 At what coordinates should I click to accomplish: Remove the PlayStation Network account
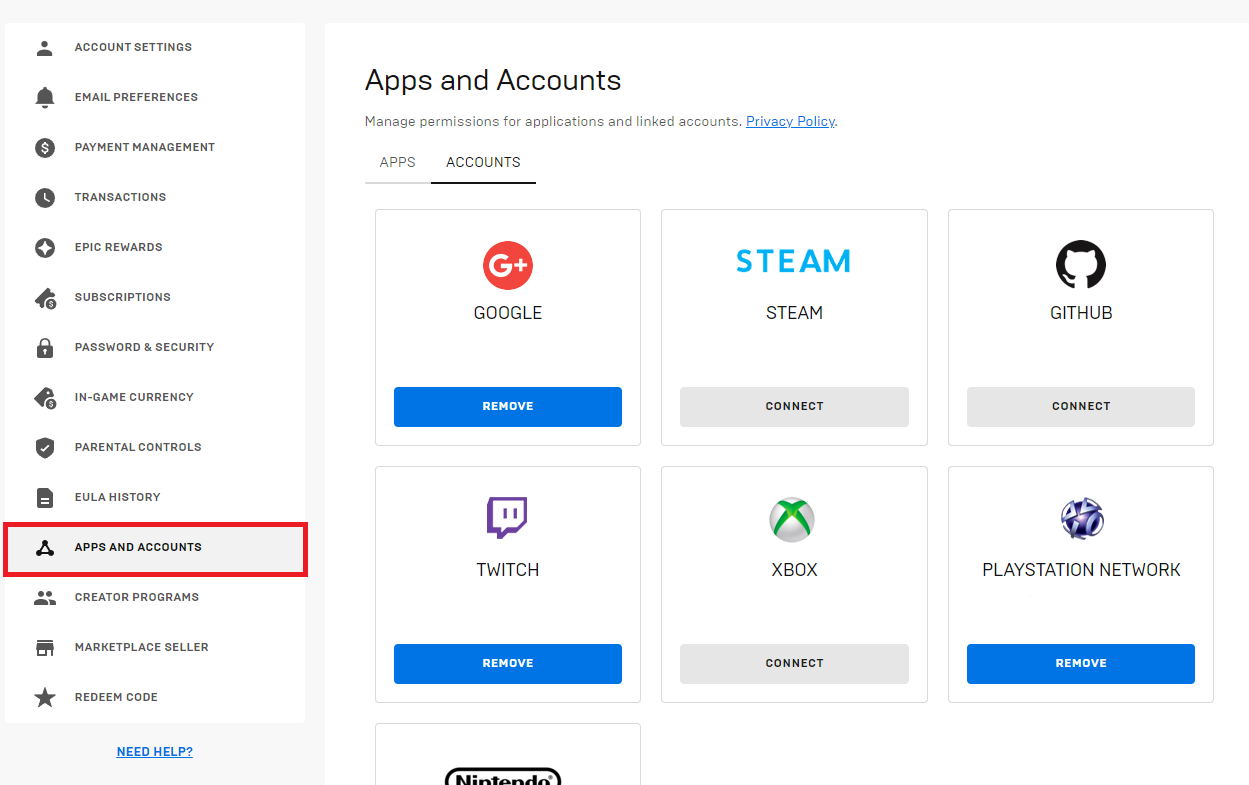tap(1080, 664)
